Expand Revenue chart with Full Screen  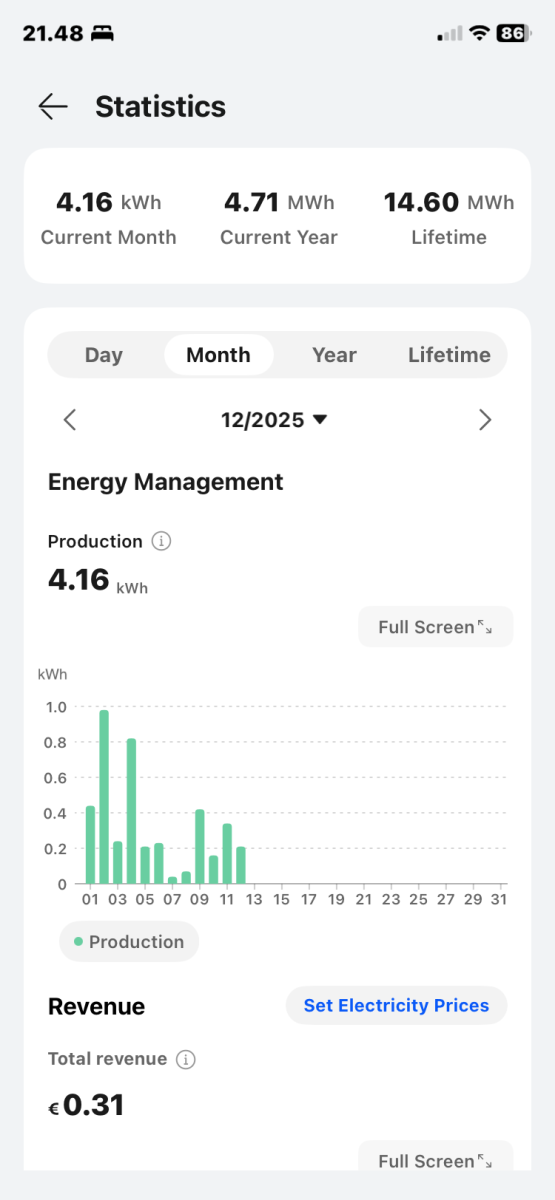click(435, 1158)
